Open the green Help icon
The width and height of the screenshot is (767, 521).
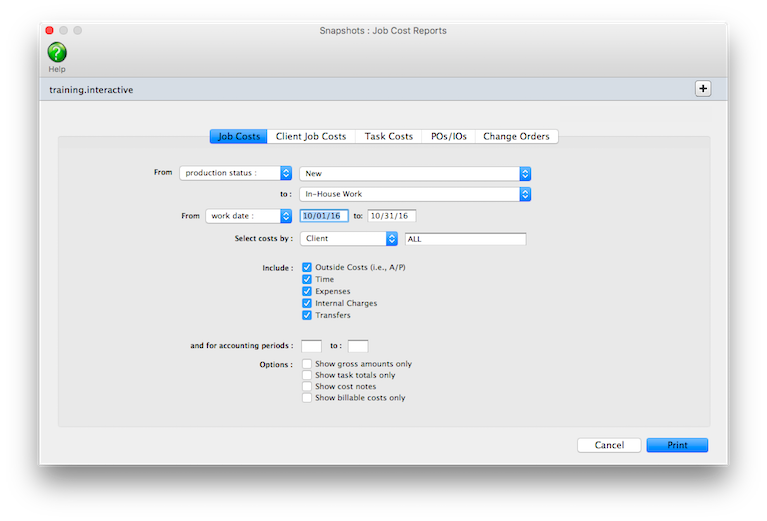tap(57, 53)
